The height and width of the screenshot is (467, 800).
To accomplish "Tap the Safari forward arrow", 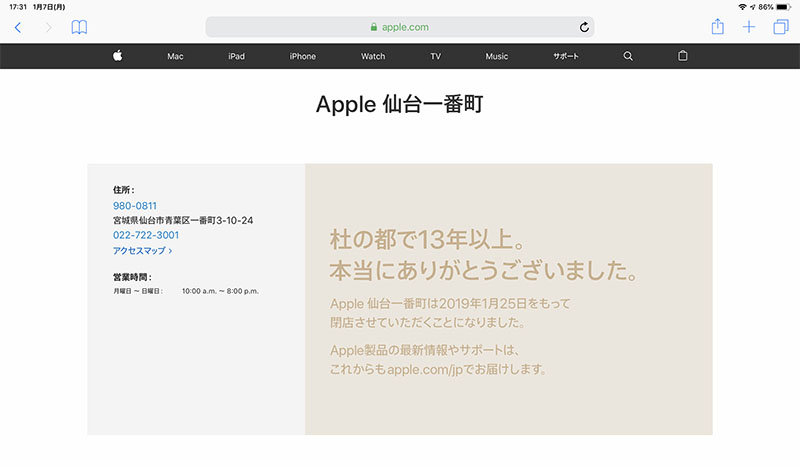I will pyautogui.click(x=48, y=28).
